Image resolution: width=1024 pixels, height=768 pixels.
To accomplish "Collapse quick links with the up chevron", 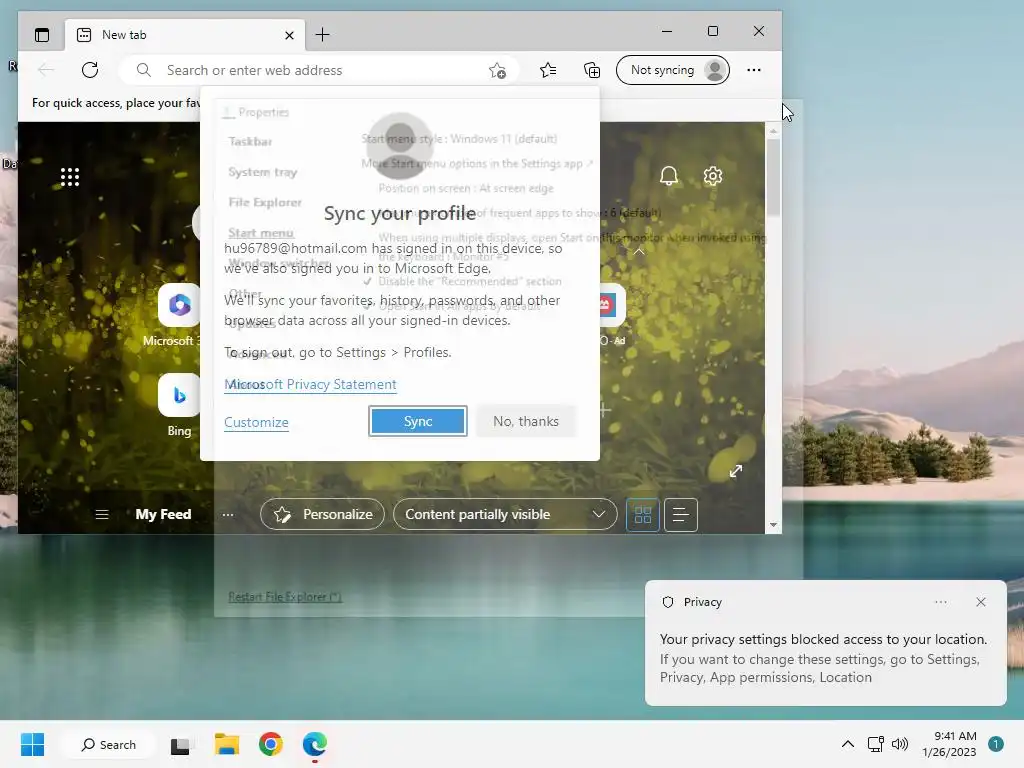I will (x=639, y=251).
